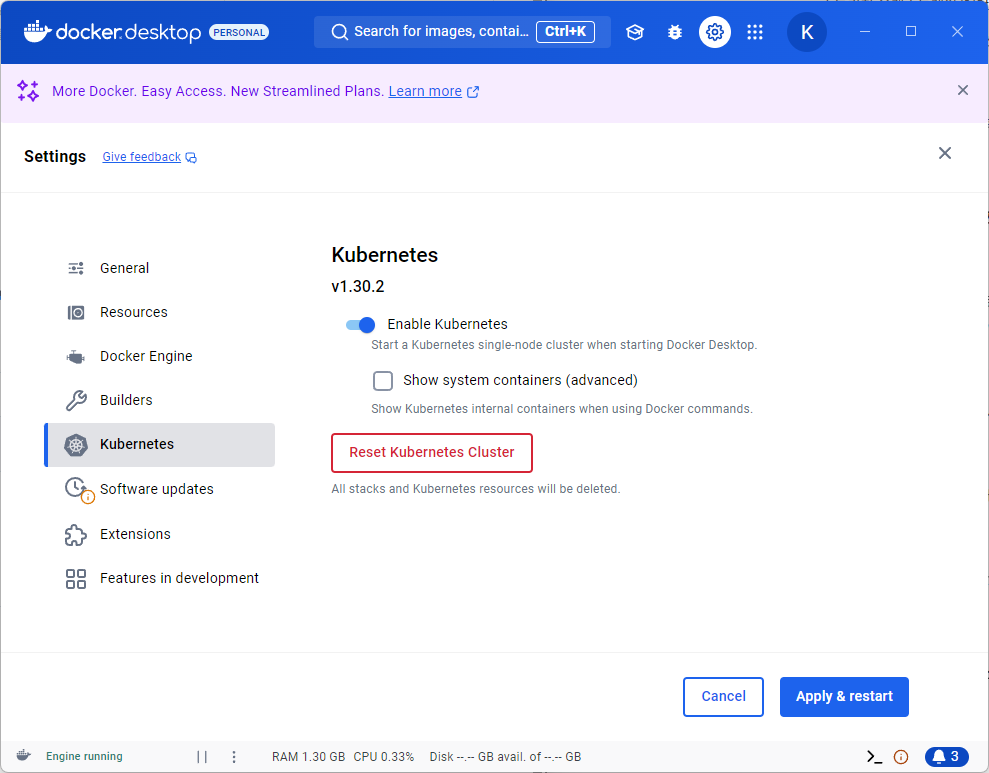Click the search magnifier icon
The width and height of the screenshot is (989, 773).
339,32
